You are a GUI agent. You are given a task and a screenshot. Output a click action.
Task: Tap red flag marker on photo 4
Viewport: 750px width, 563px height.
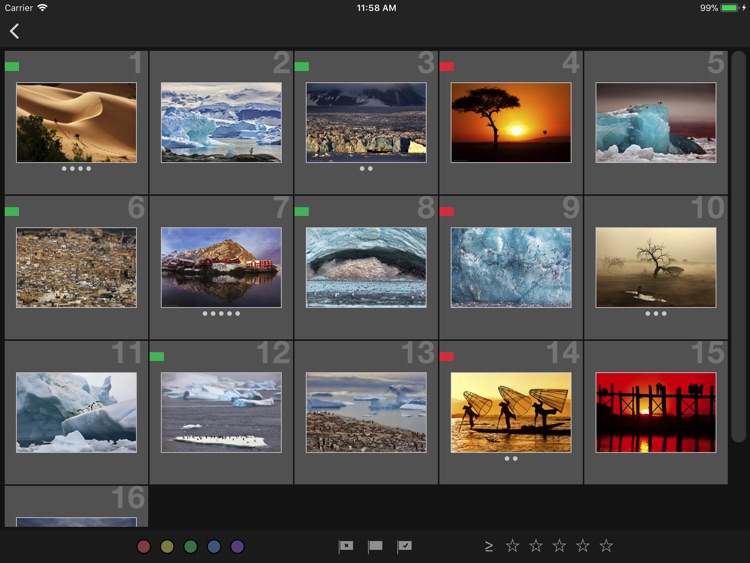tap(447, 66)
